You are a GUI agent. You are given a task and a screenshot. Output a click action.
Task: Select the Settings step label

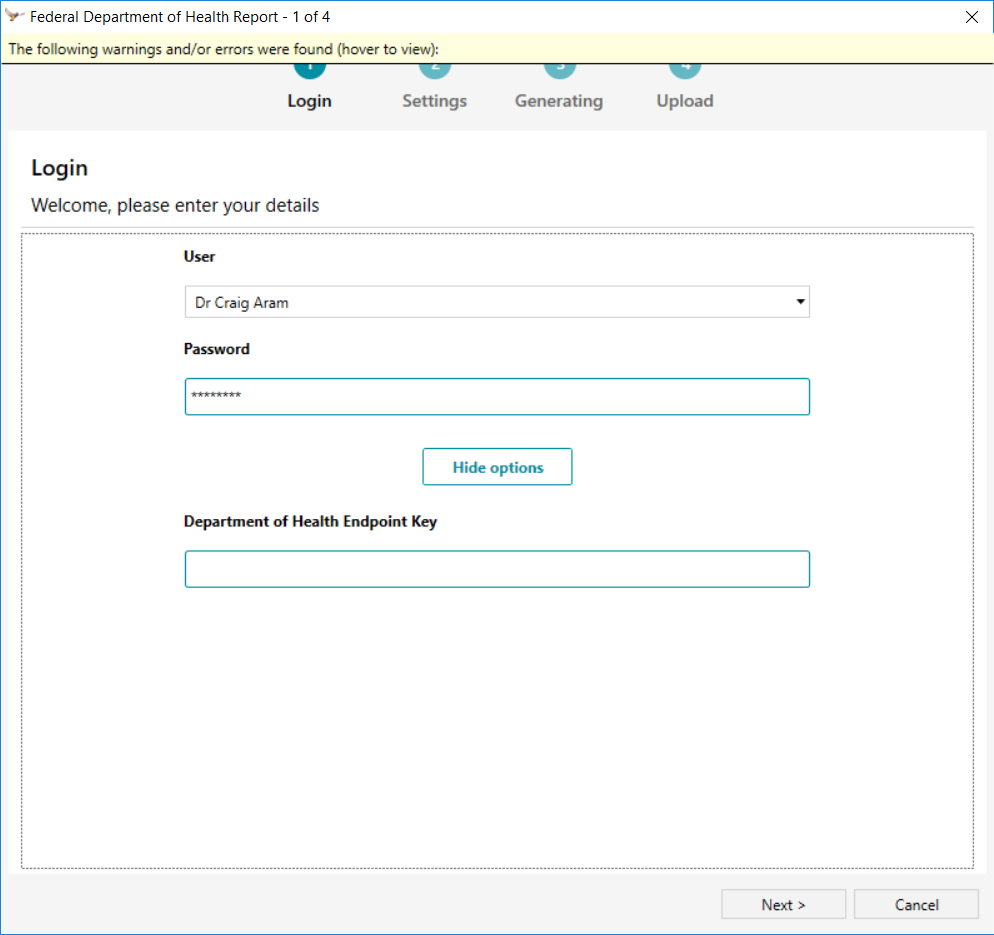[435, 101]
